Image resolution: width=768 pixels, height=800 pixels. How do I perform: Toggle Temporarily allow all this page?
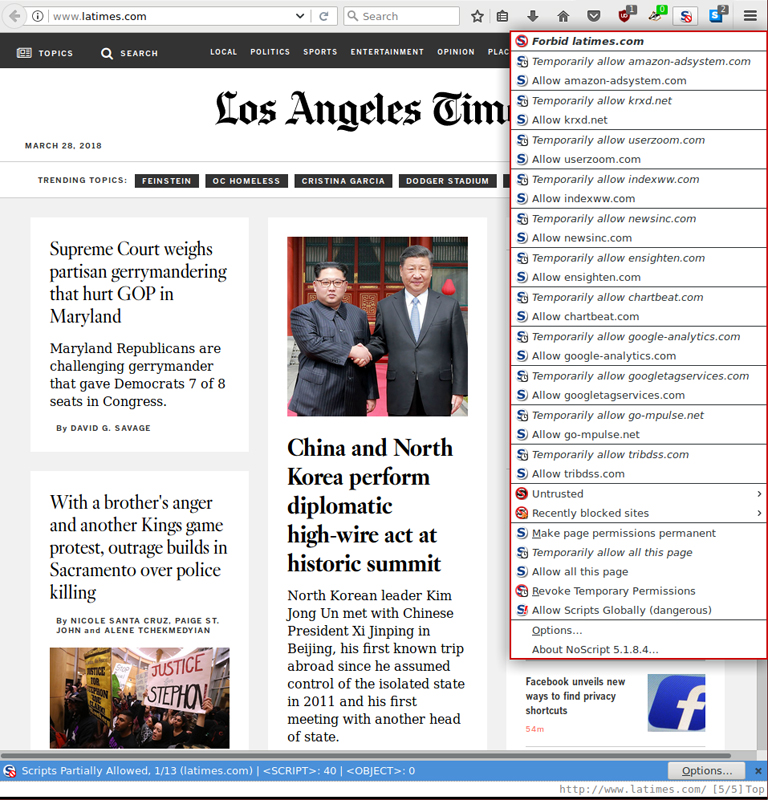coord(611,552)
